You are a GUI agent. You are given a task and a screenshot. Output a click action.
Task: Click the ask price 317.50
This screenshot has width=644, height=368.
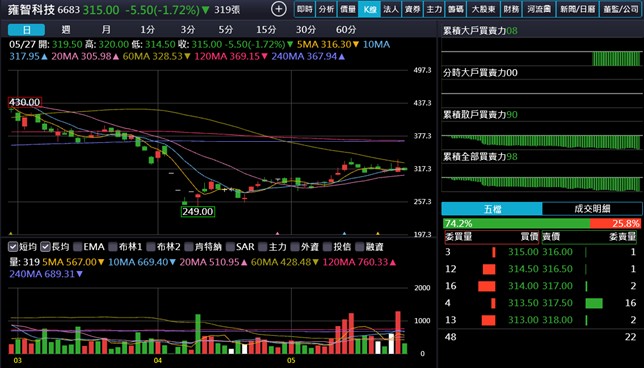point(557,303)
